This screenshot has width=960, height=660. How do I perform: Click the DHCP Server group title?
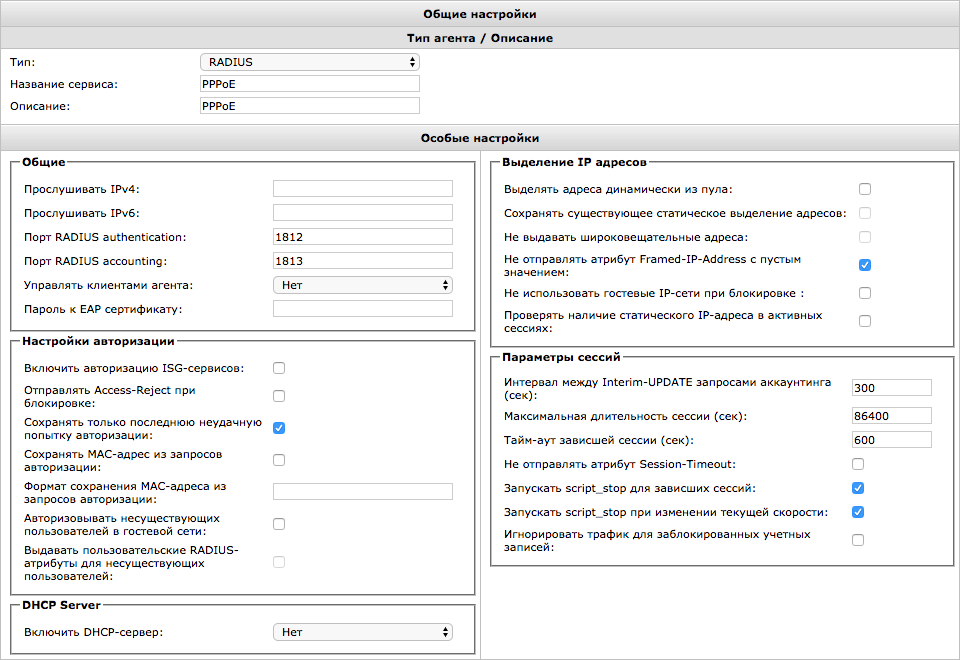coord(61,605)
